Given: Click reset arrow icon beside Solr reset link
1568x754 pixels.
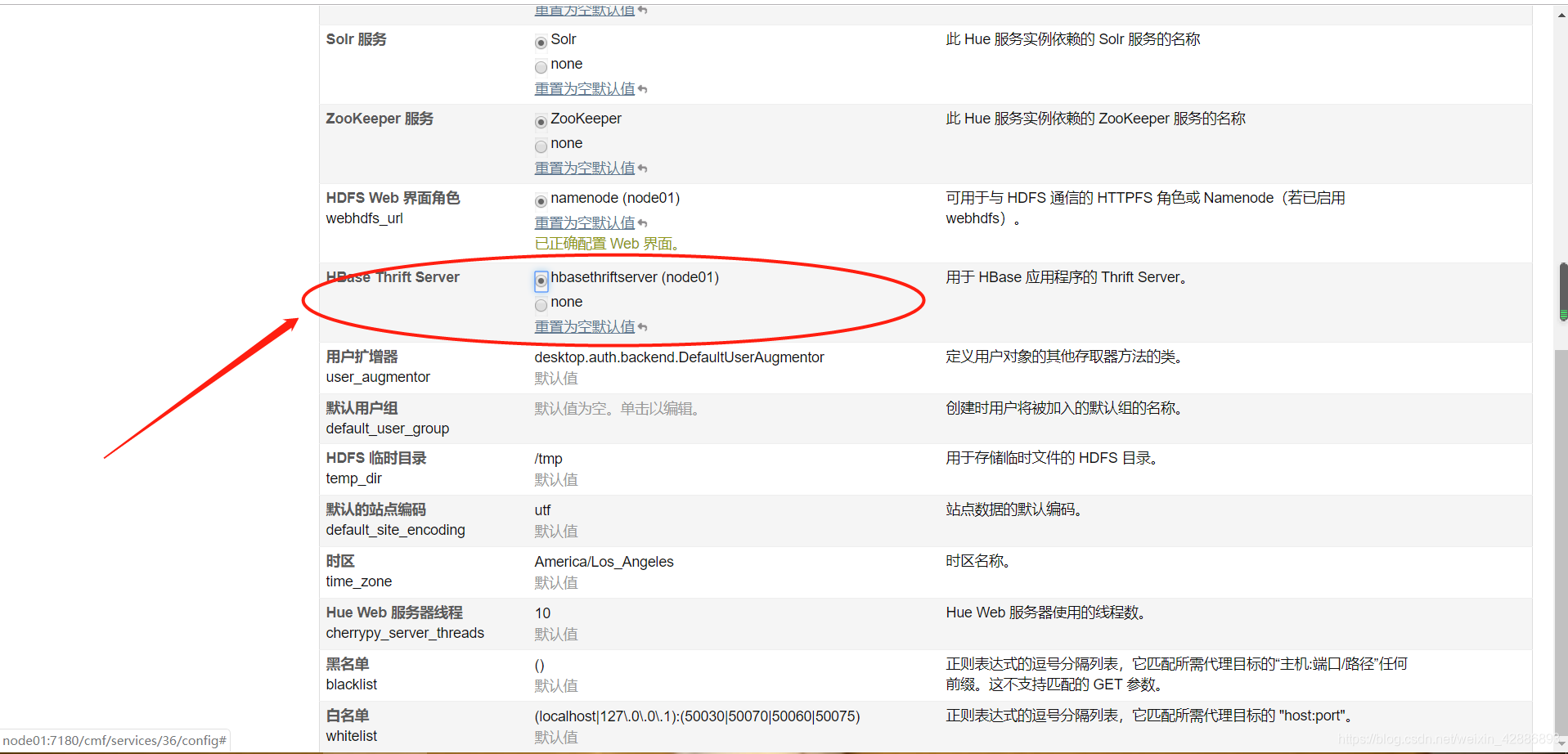Looking at the screenshot, I should (643, 89).
